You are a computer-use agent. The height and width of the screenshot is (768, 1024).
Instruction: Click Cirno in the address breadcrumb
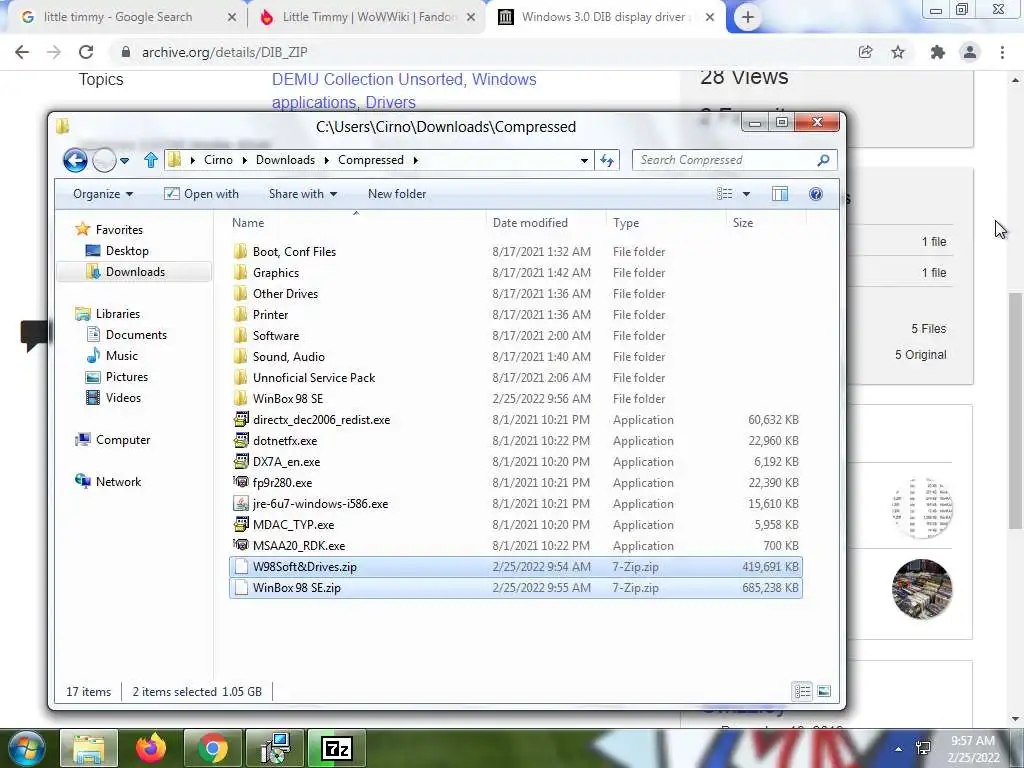(x=218, y=160)
